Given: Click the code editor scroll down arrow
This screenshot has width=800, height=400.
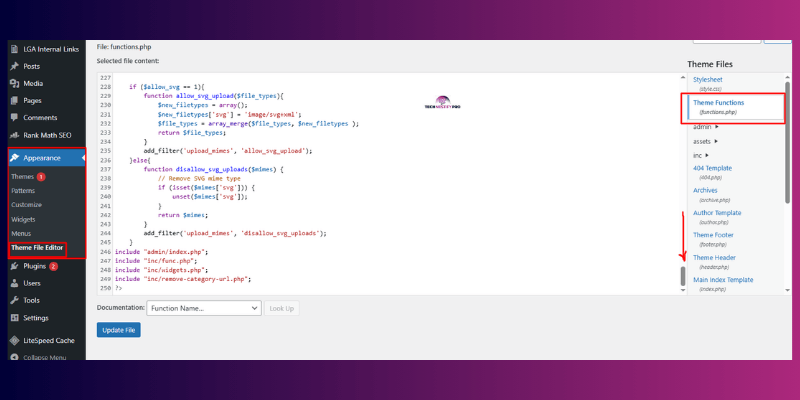Looking at the screenshot, I should click(x=683, y=290).
